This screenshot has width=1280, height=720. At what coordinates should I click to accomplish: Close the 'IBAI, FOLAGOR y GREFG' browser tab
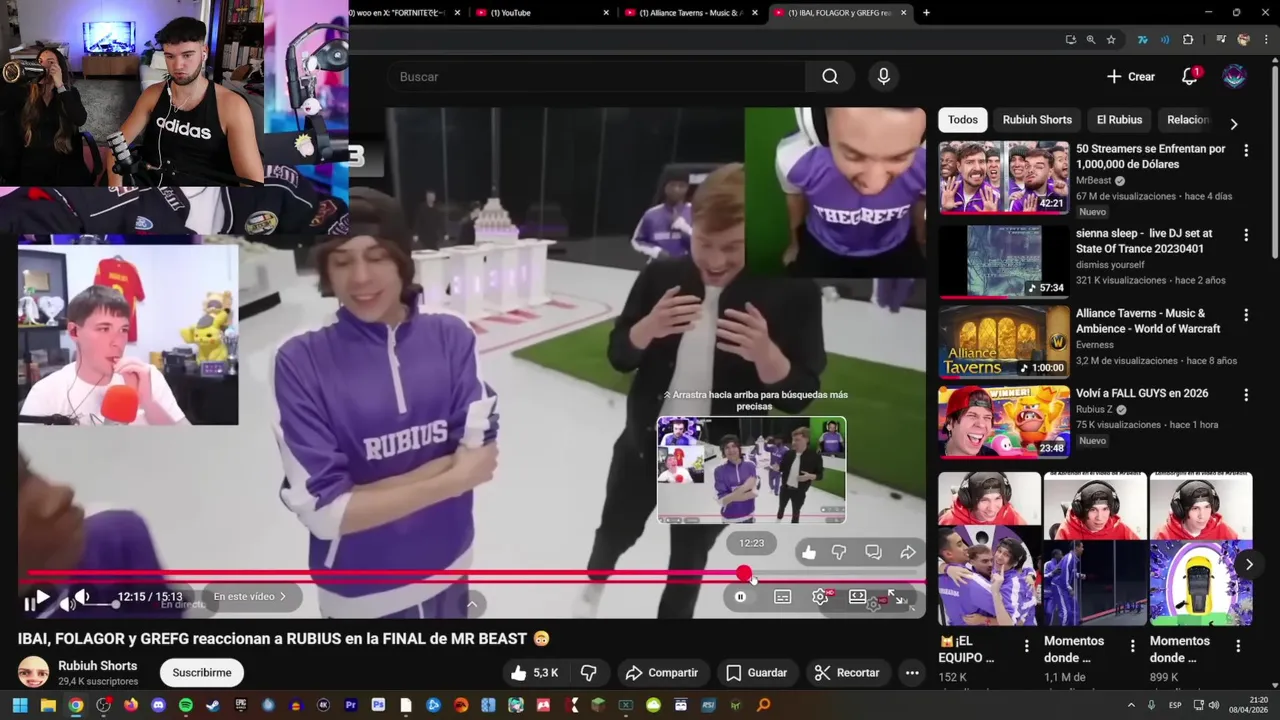pos(904,13)
